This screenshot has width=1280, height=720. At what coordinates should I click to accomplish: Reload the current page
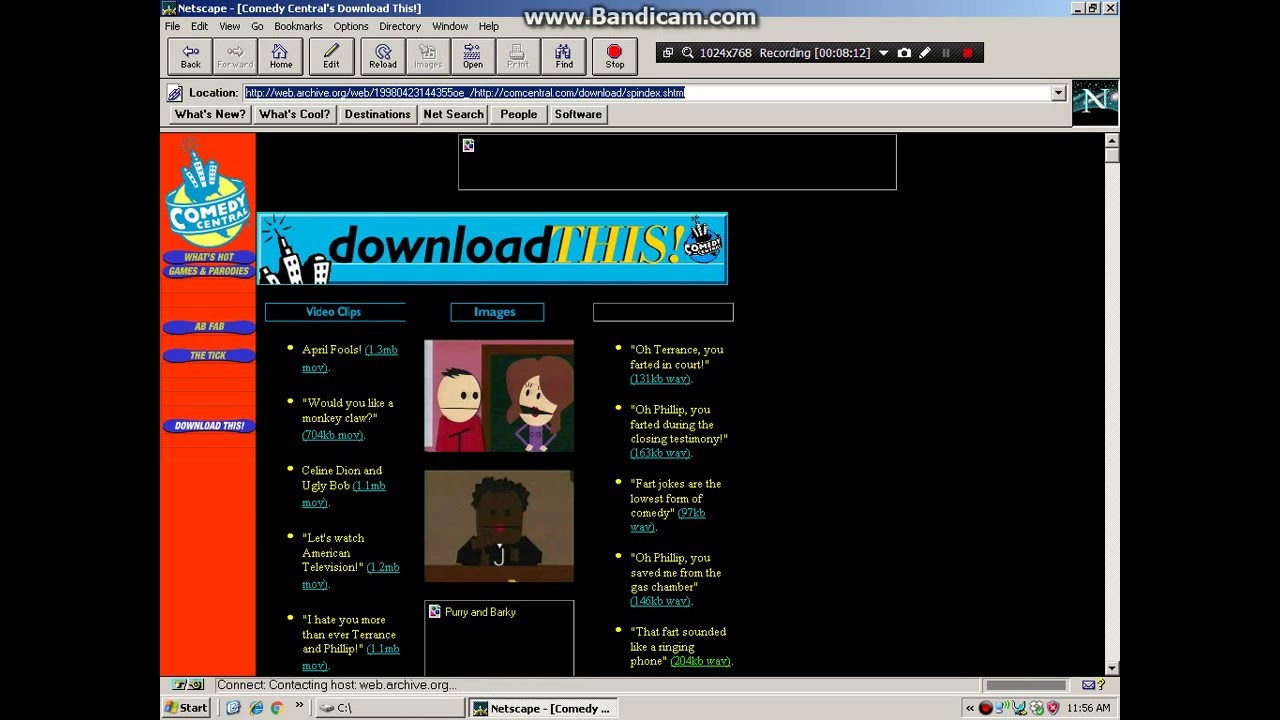coord(383,56)
